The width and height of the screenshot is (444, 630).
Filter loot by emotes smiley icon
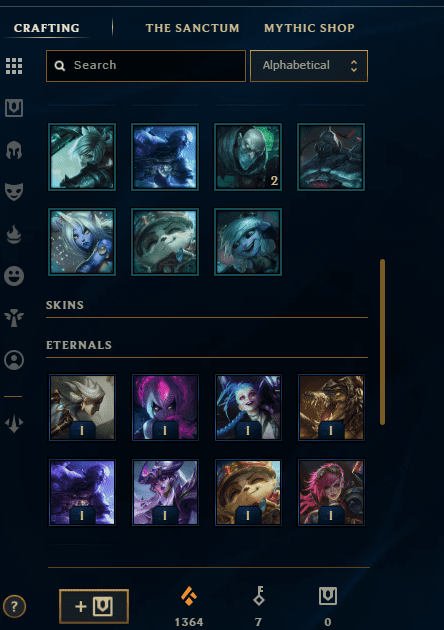tap(14, 276)
